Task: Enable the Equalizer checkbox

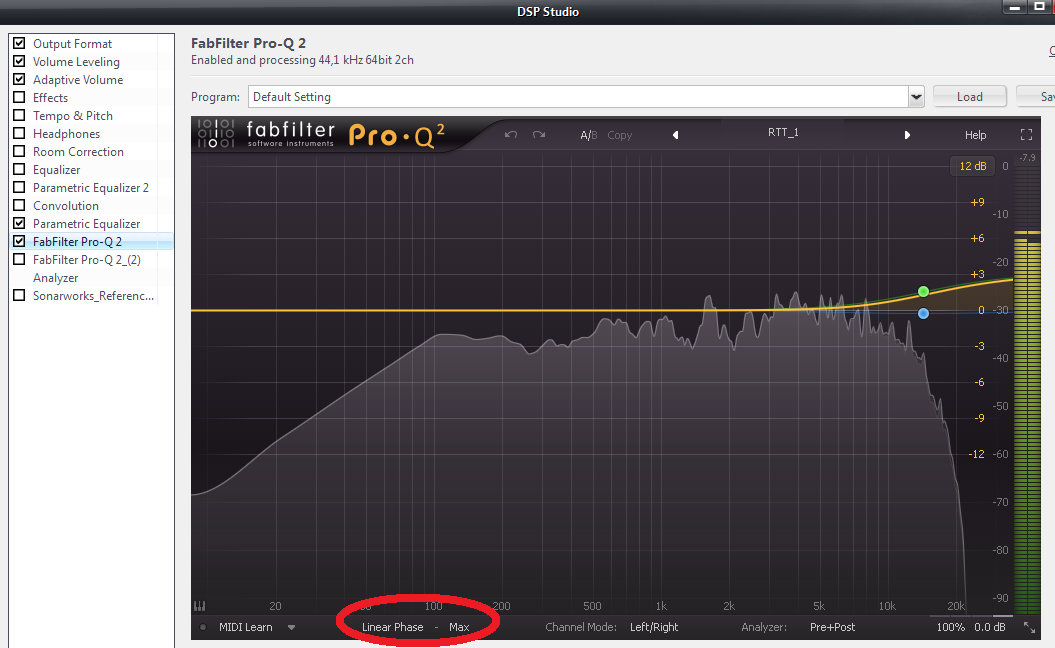Action: point(20,170)
